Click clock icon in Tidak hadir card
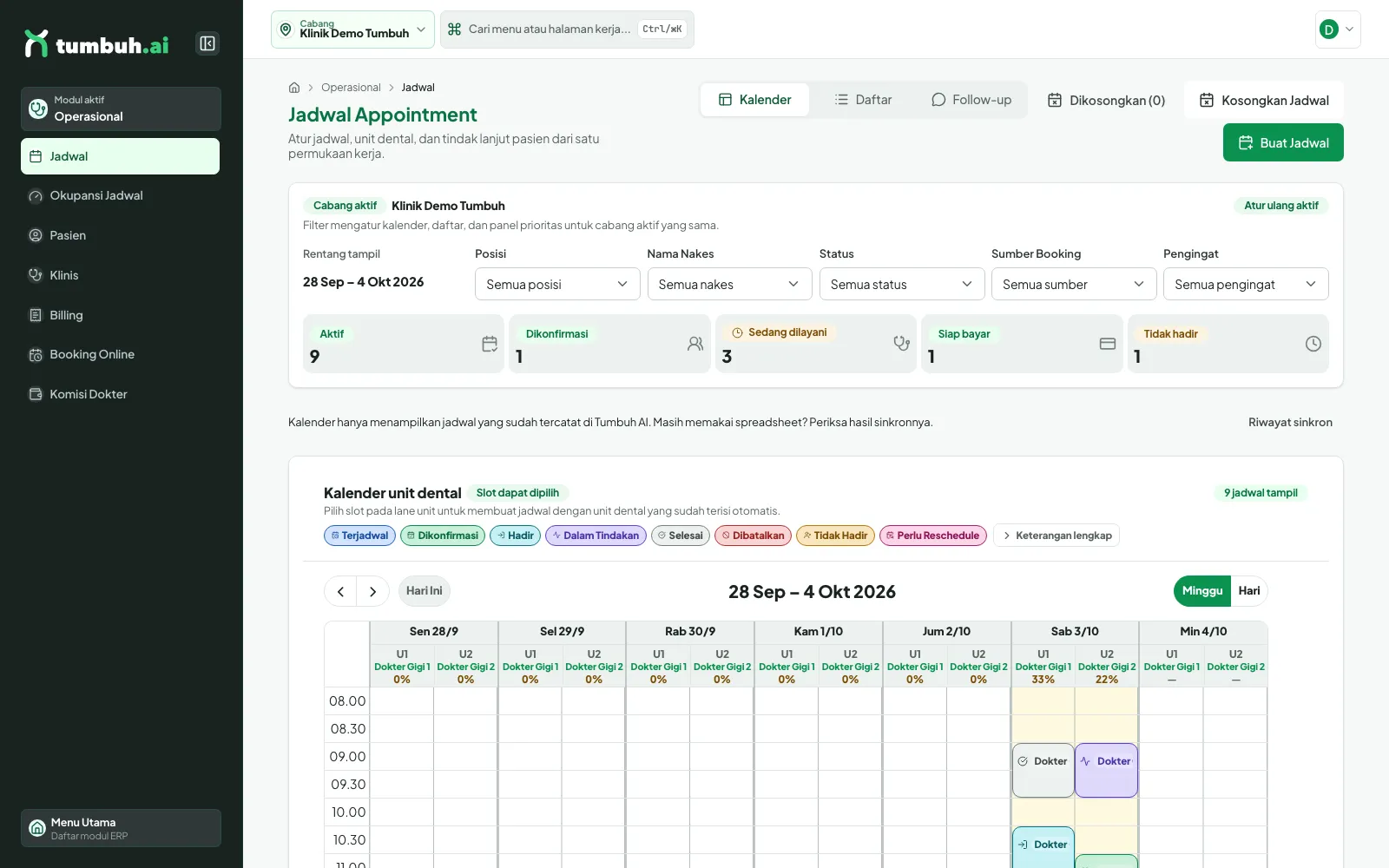Image resolution: width=1389 pixels, height=868 pixels. pyautogui.click(x=1313, y=344)
